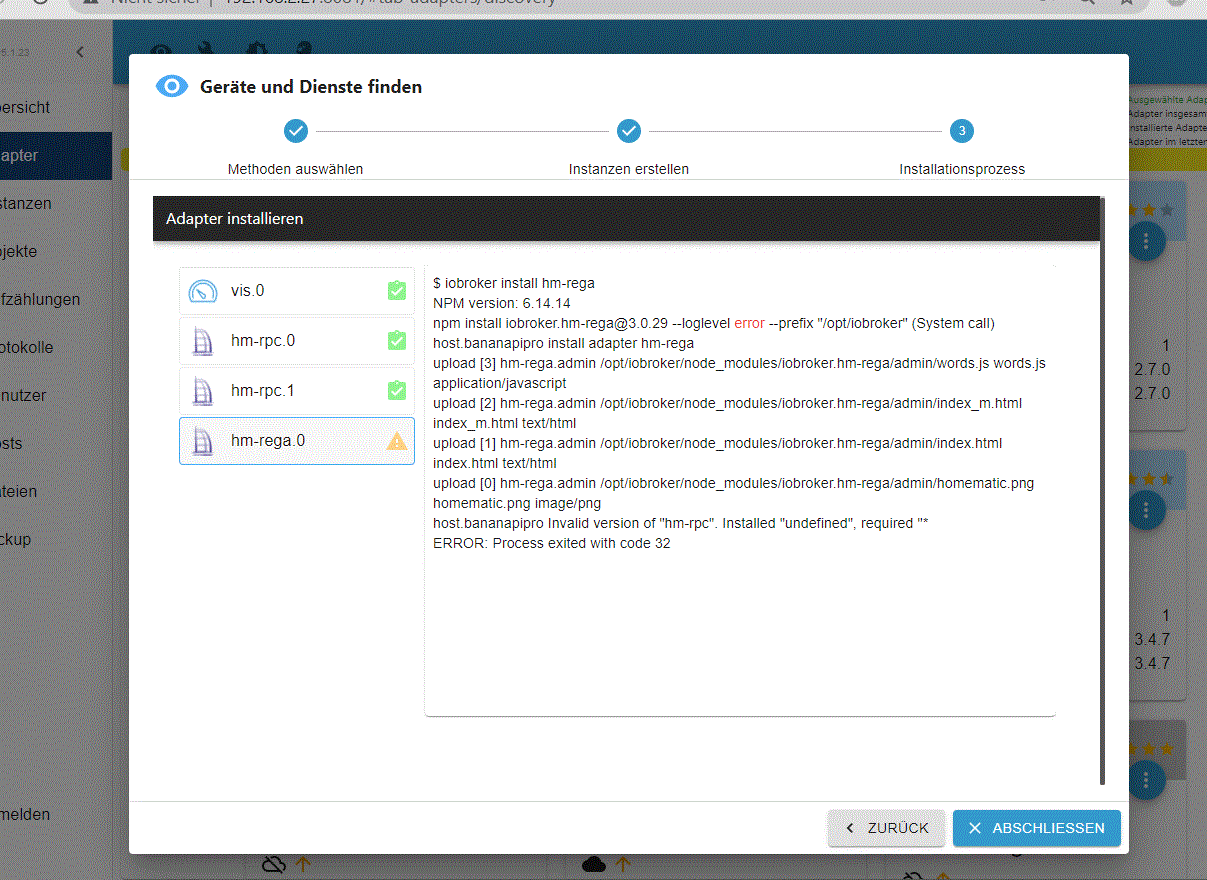Click the ZURÜCK button
The image size is (1207, 880).
click(x=887, y=828)
